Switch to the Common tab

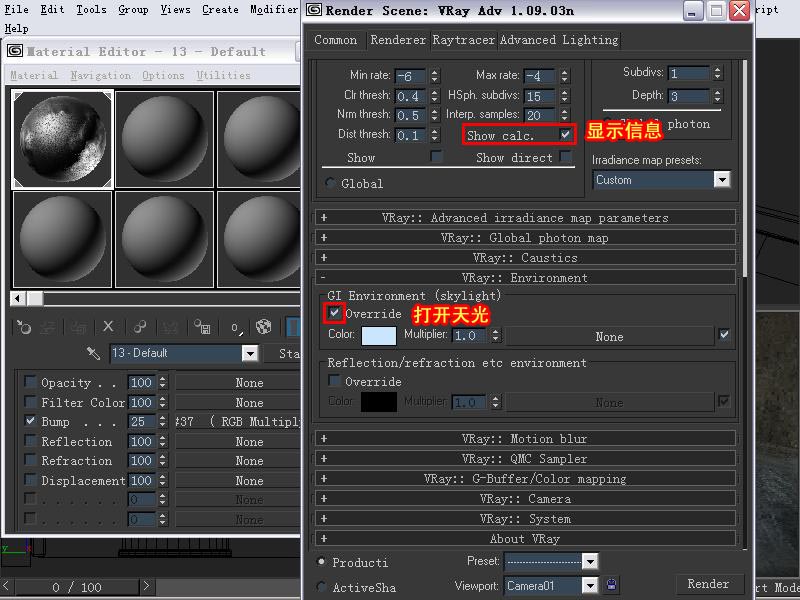(335, 40)
